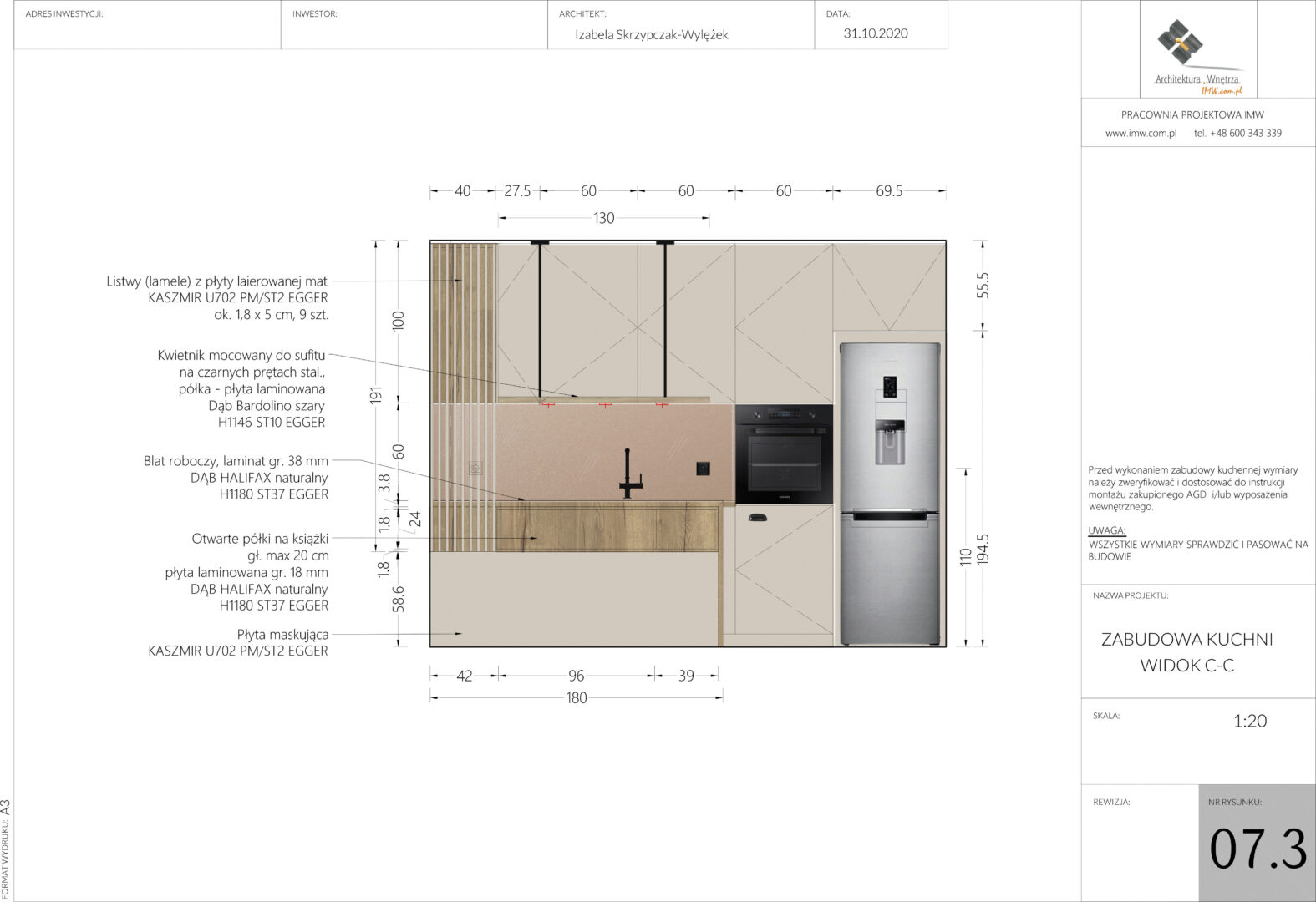Click the scale value 1:20

click(x=1250, y=722)
